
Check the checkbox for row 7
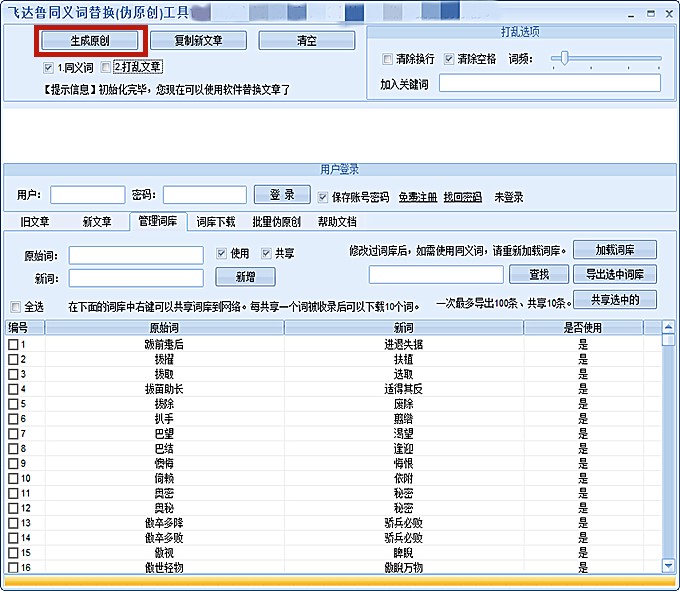(x=13, y=434)
